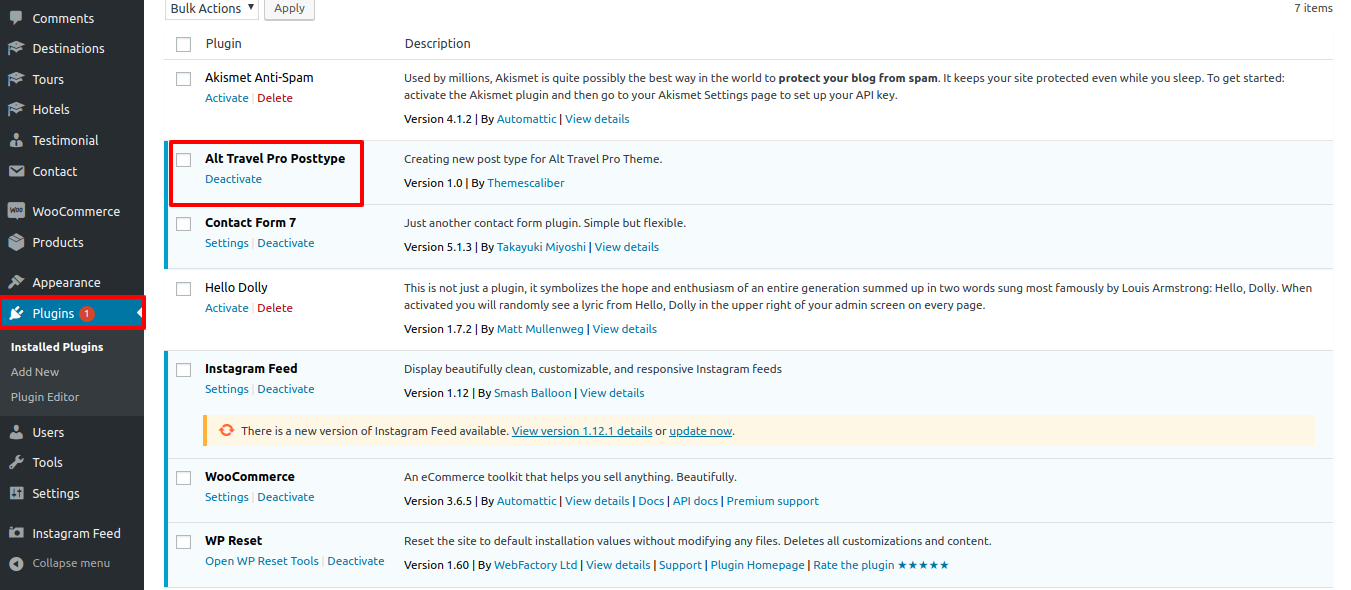Screen dimensions: 1351x590
Task: Open the Smash Balloon author link
Action: (533, 393)
